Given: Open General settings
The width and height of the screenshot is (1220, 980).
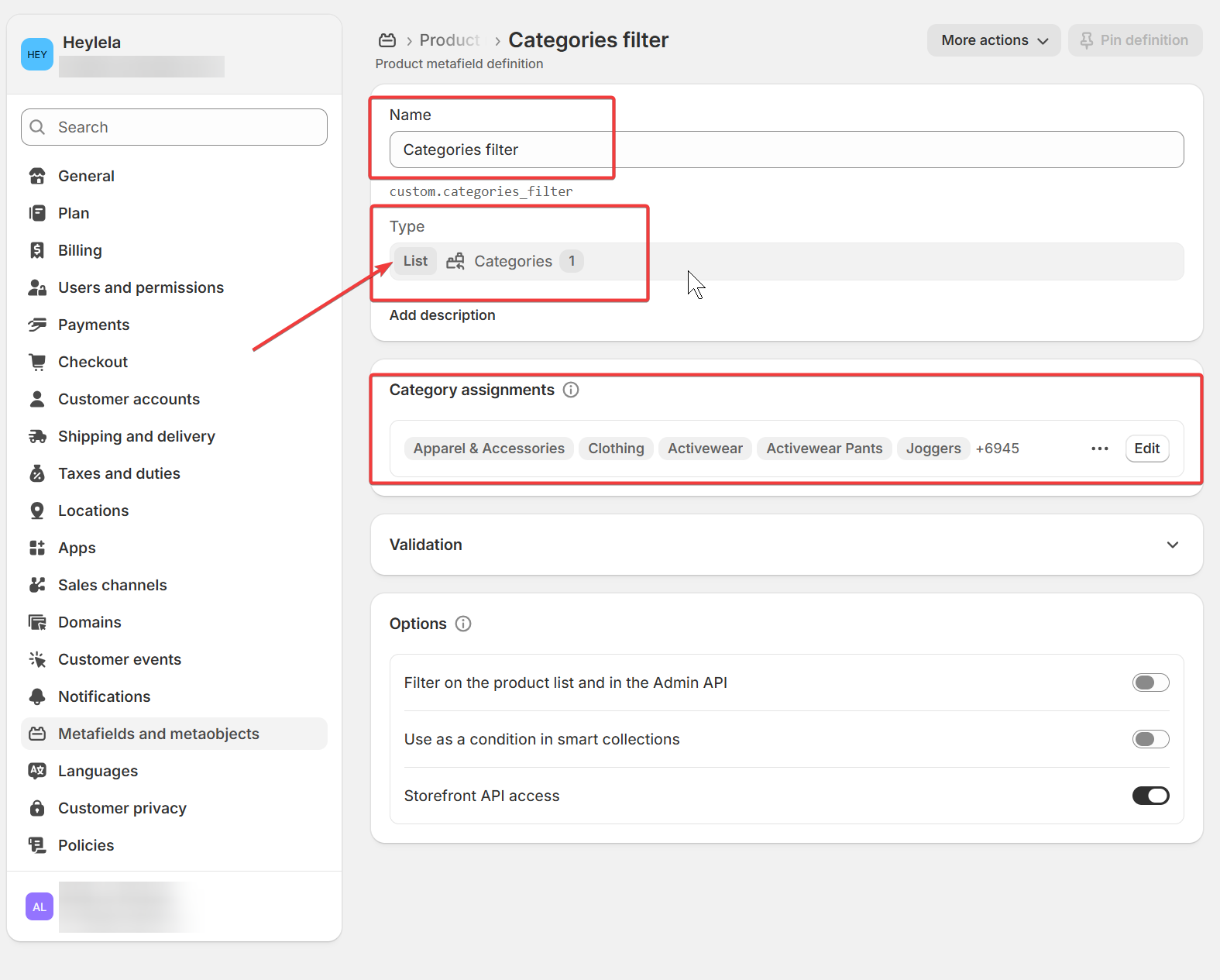Looking at the screenshot, I should pyautogui.click(x=174, y=176).
